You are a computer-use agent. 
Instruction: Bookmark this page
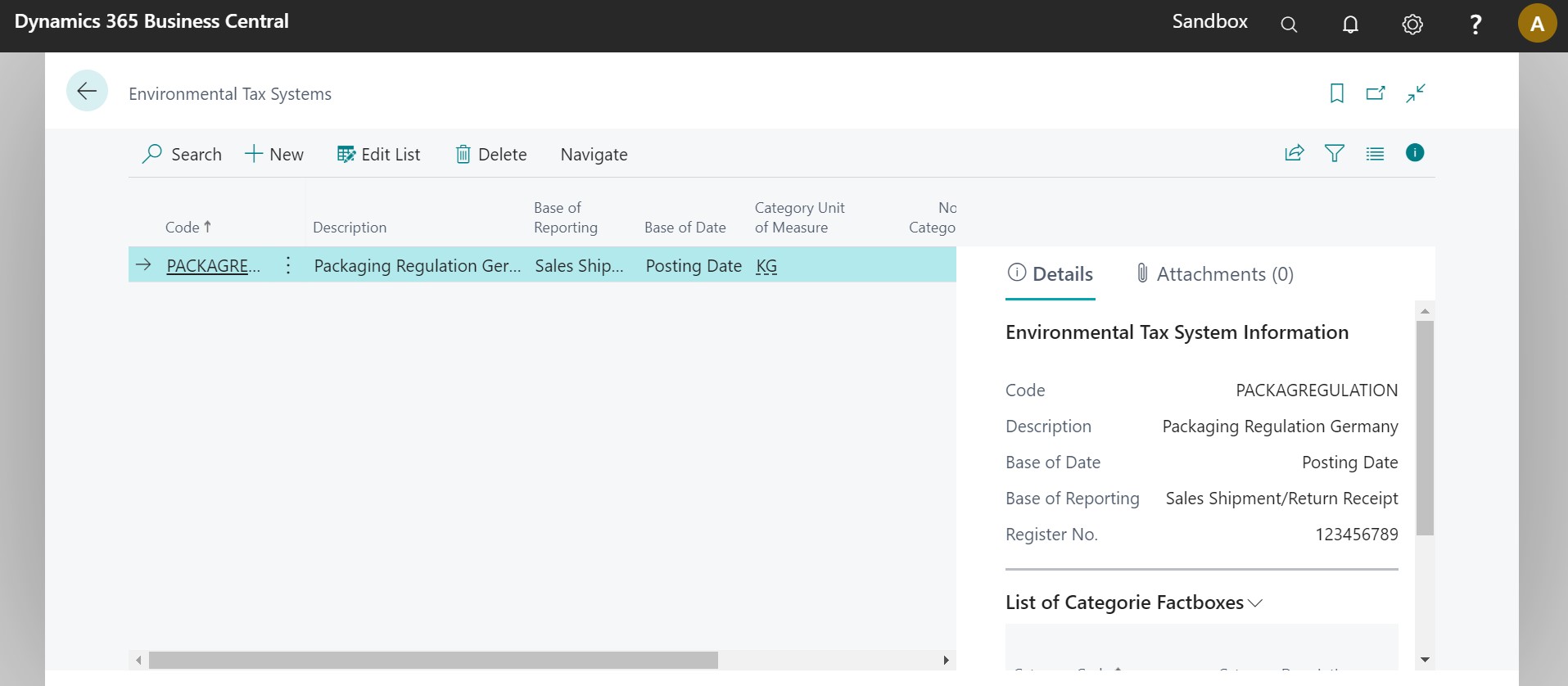pos(1336,93)
